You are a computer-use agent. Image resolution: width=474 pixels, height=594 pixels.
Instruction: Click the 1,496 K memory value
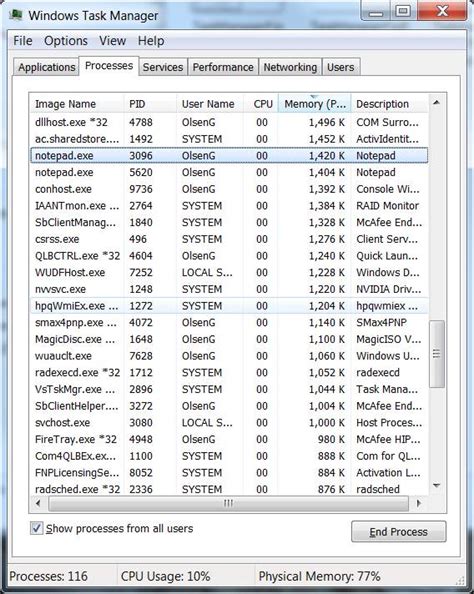pyautogui.click(x=327, y=122)
